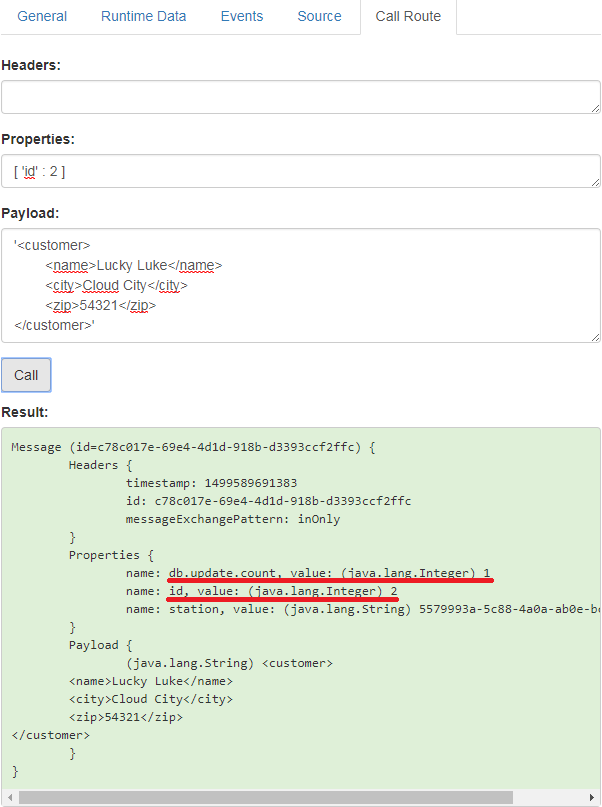Screen dimensions: 602x807
Task: Click into the Properties text area
Action: tap(300, 171)
